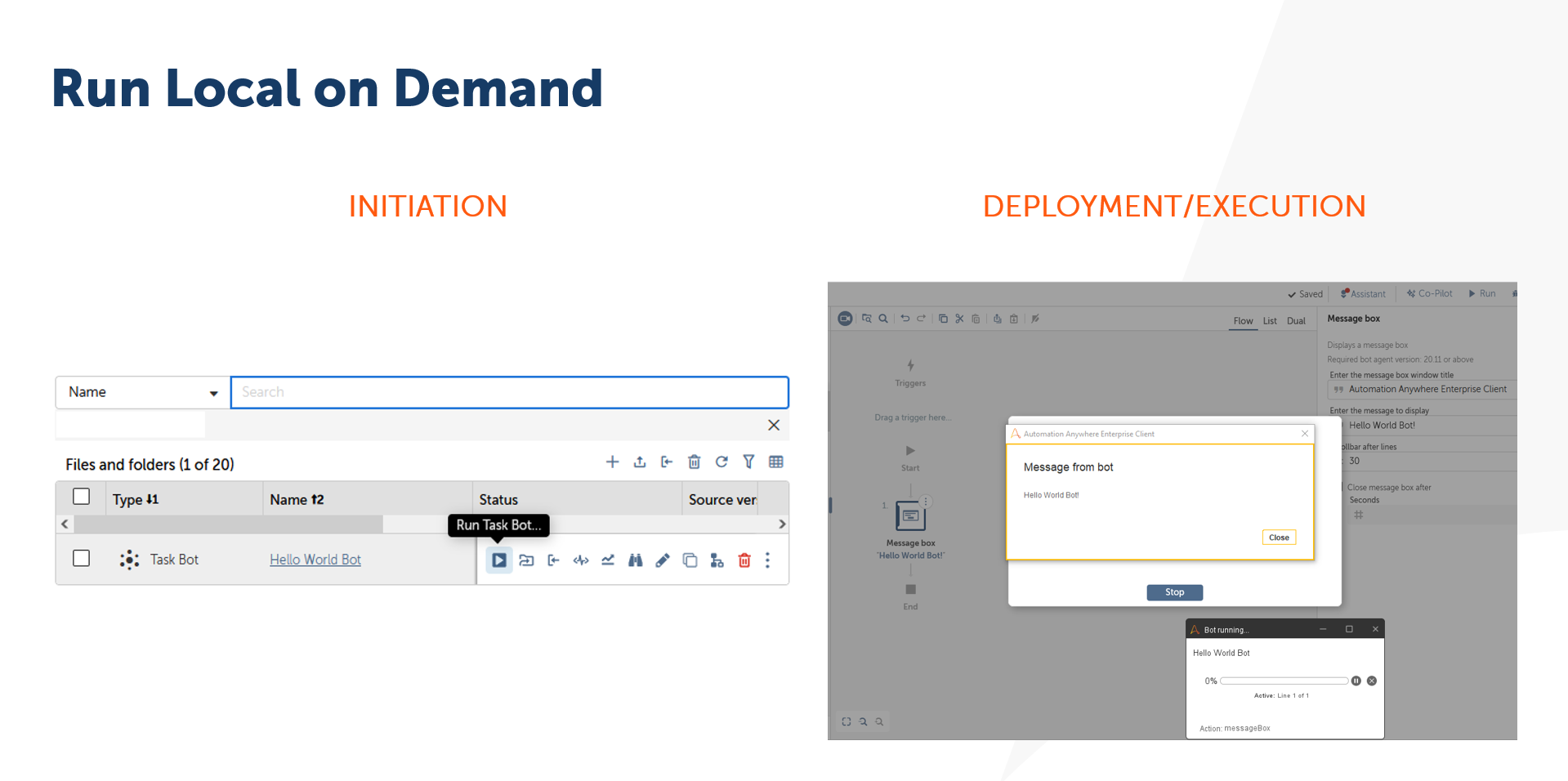The height and width of the screenshot is (781, 1568).
Task: Open the analyze chart icon for Hello World Bot
Action: tap(608, 560)
